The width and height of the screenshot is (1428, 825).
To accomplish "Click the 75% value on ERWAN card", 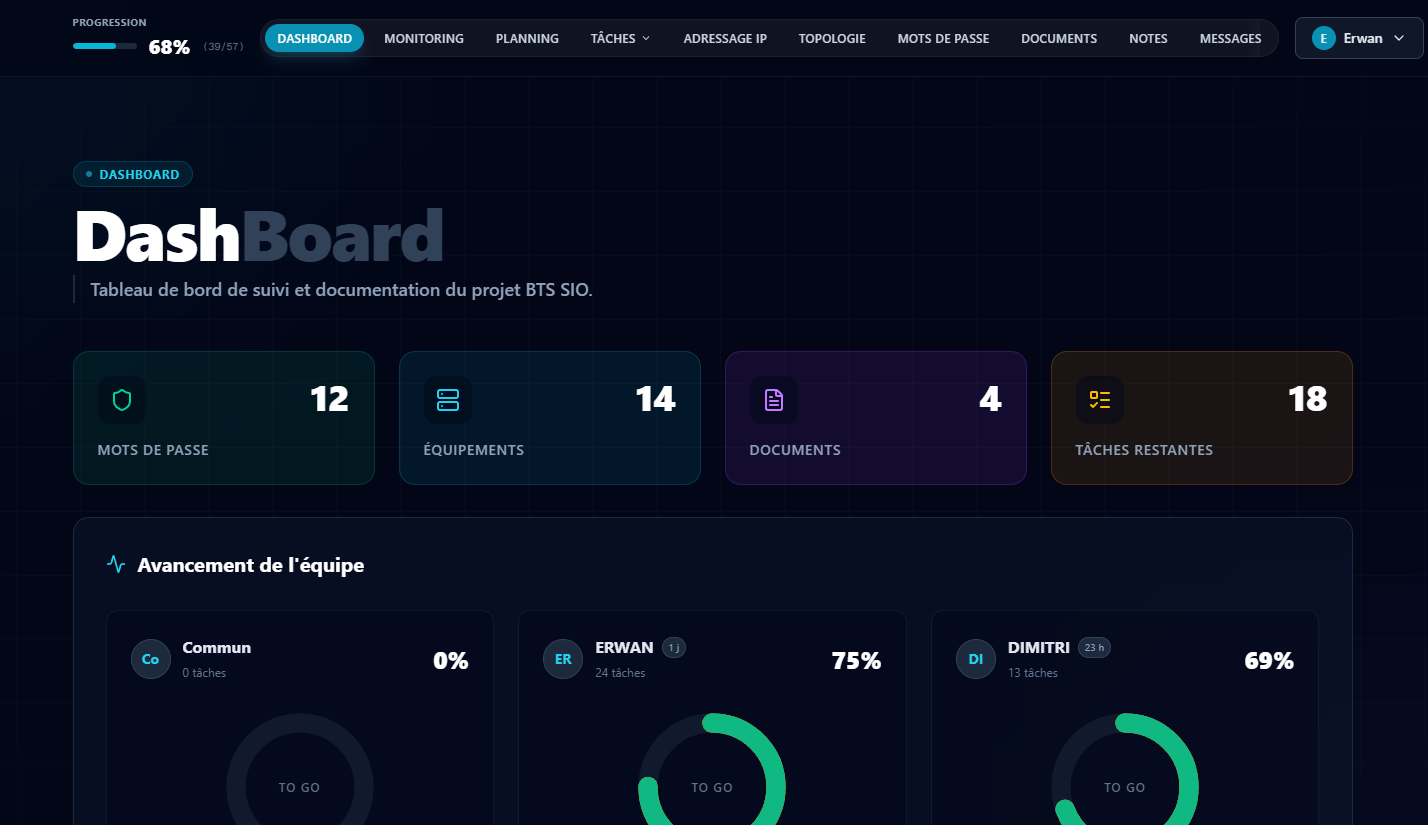I will [x=856, y=661].
